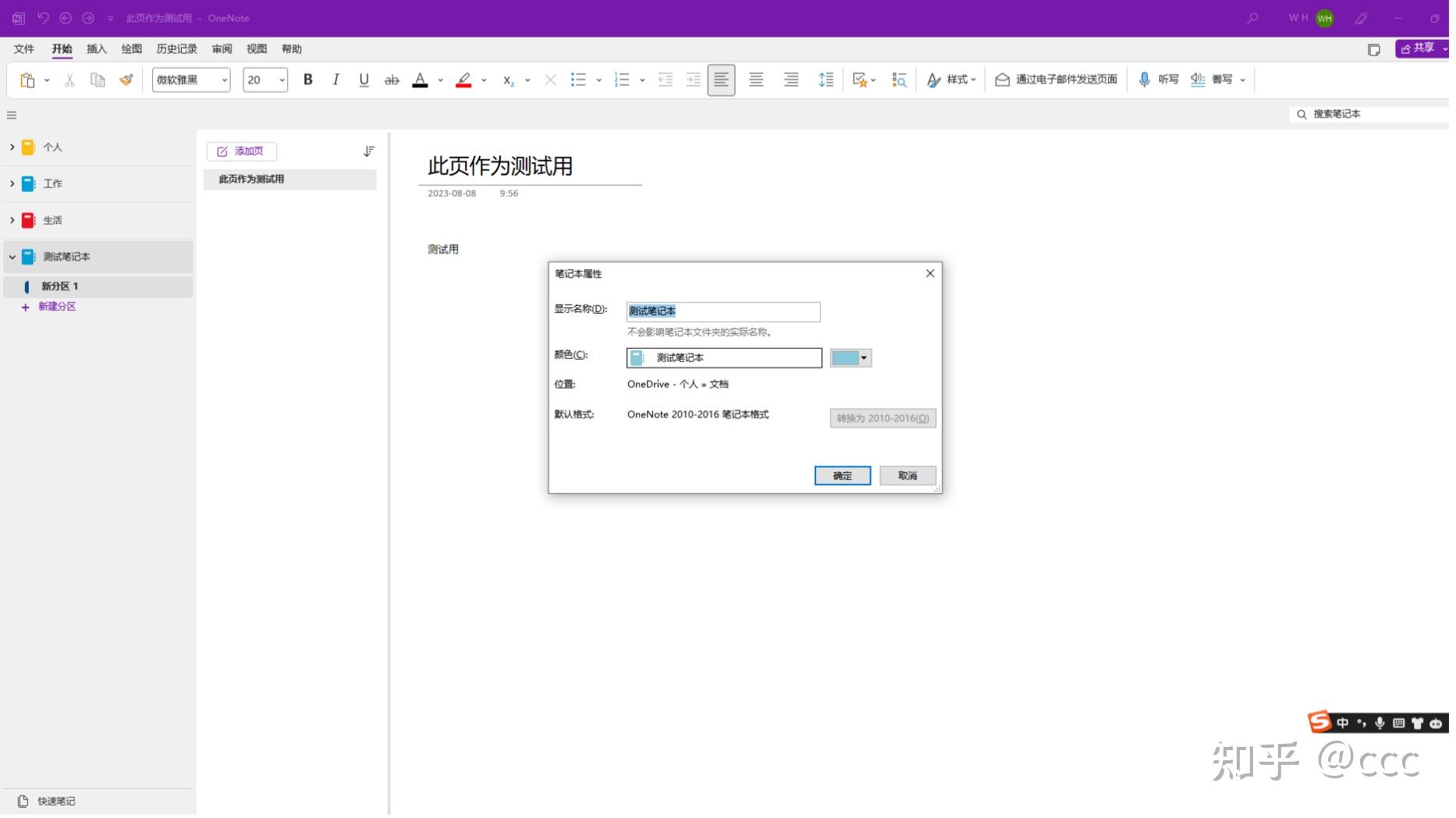Open the 文件 menu
The width and height of the screenshot is (1456, 818).
pyautogui.click(x=24, y=49)
